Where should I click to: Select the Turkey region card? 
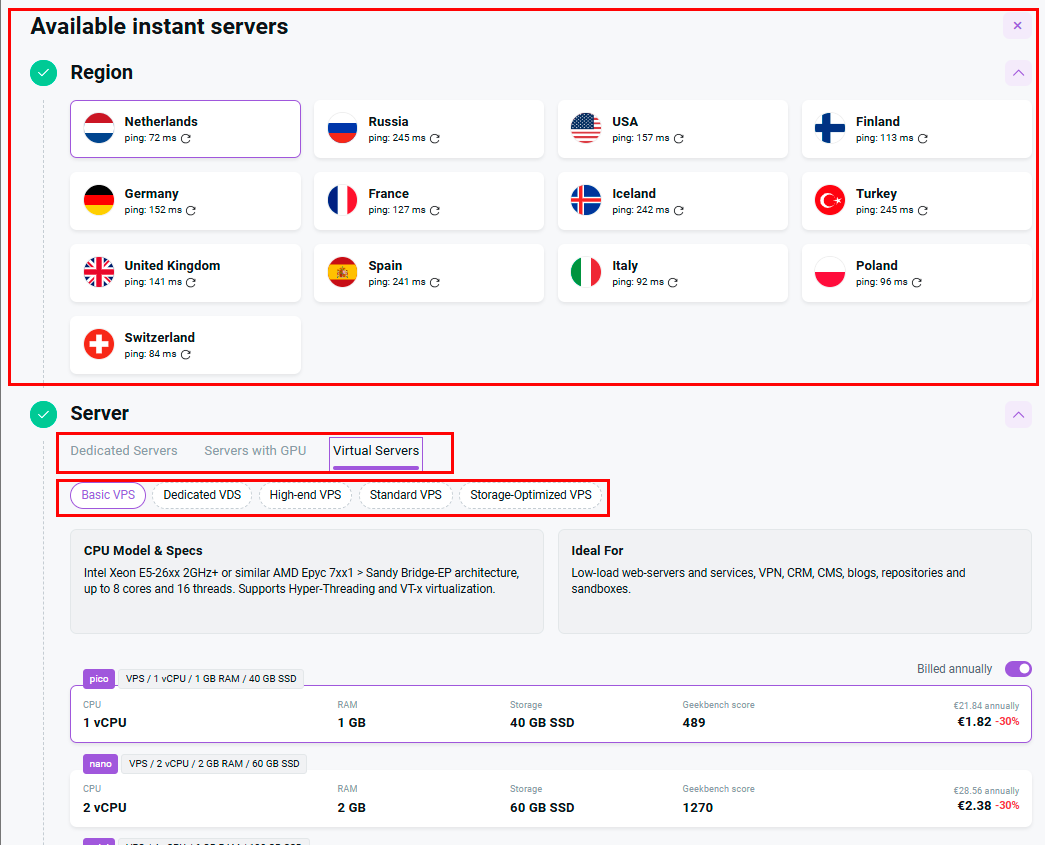point(916,201)
